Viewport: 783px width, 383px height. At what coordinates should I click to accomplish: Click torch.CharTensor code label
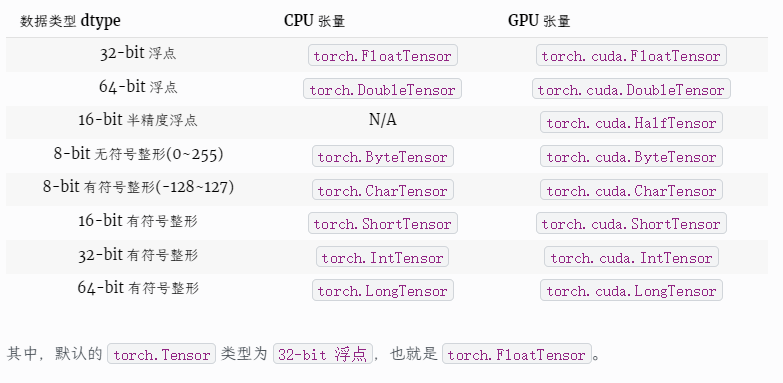(x=383, y=190)
